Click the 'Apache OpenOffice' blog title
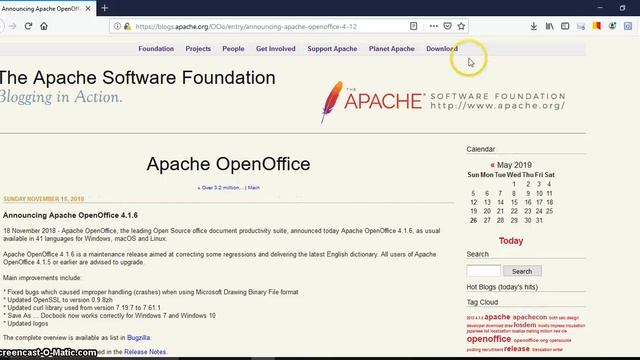 click(228, 164)
